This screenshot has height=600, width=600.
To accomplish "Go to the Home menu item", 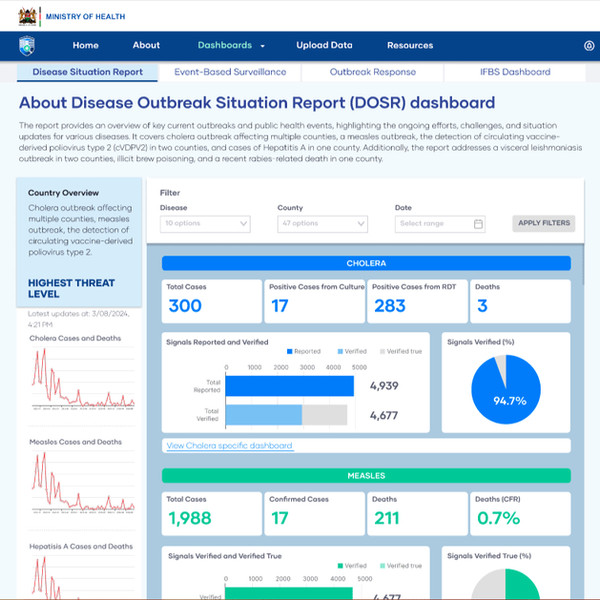I will point(85,46).
